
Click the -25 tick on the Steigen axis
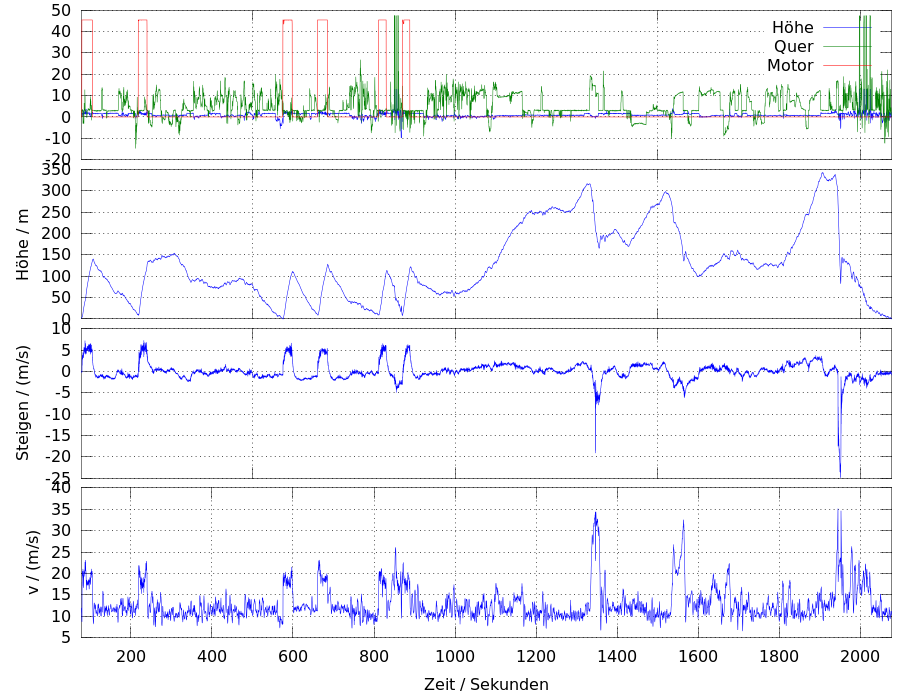59,478
